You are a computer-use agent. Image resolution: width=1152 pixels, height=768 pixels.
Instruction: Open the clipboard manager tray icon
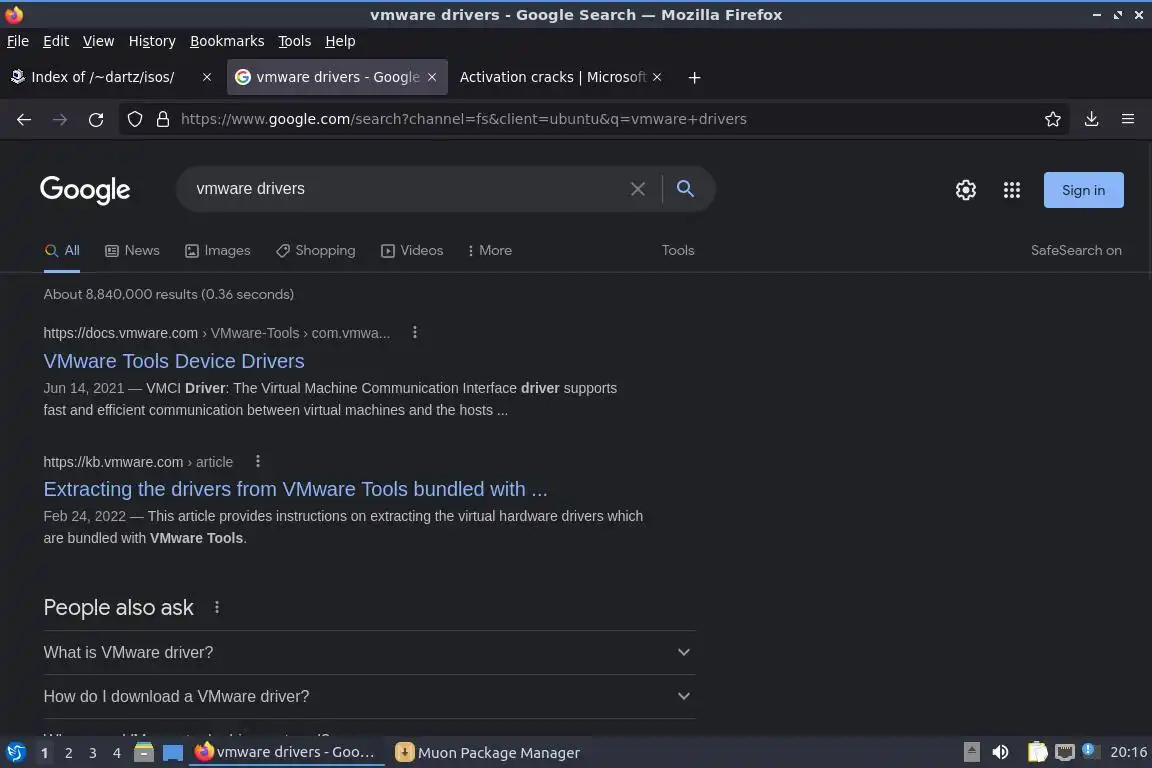[x=1037, y=753]
